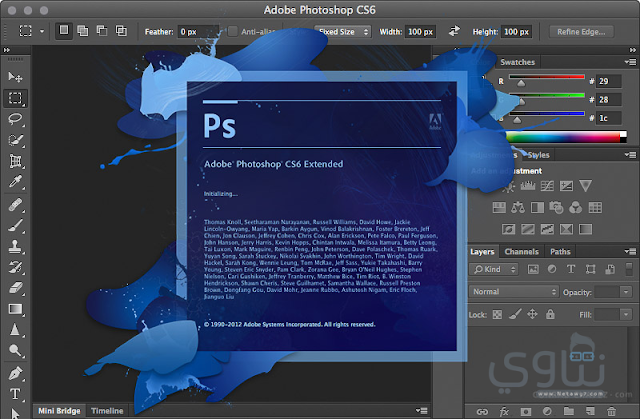
Task: Toggle Lock image pixels brush icon
Action: [515, 314]
